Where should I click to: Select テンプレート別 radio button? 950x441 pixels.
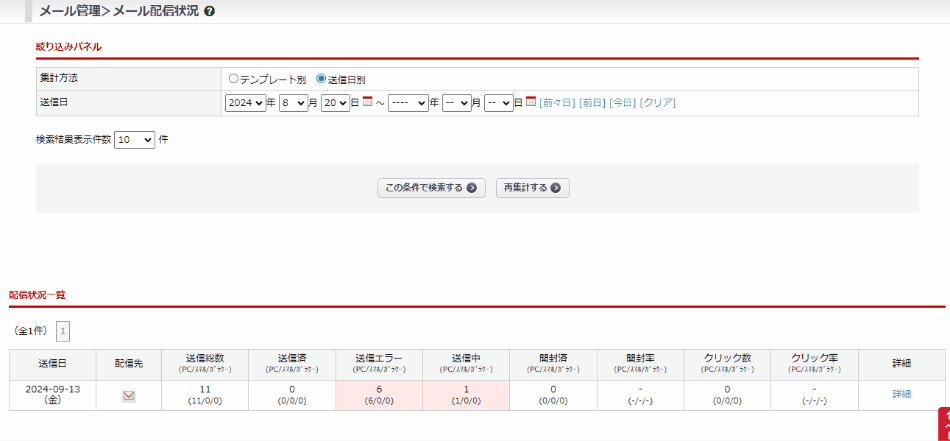(x=233, y=79)
